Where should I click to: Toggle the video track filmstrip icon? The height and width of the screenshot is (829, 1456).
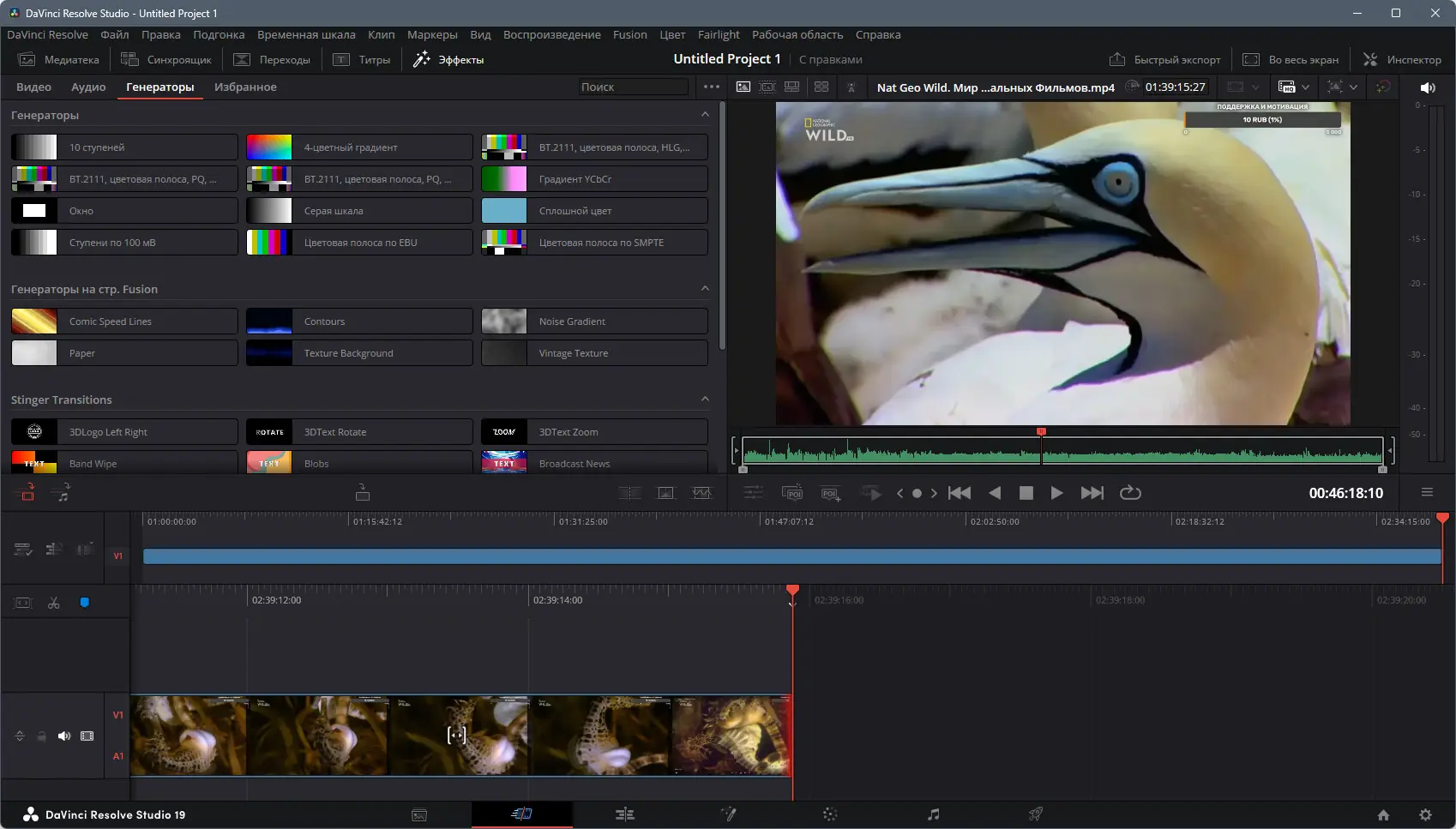(87, 736)
